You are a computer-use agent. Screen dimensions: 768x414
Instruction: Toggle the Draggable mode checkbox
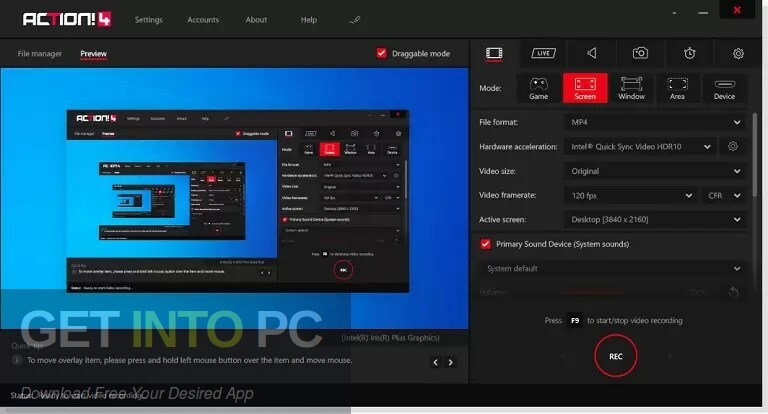(x=381, y=53)
